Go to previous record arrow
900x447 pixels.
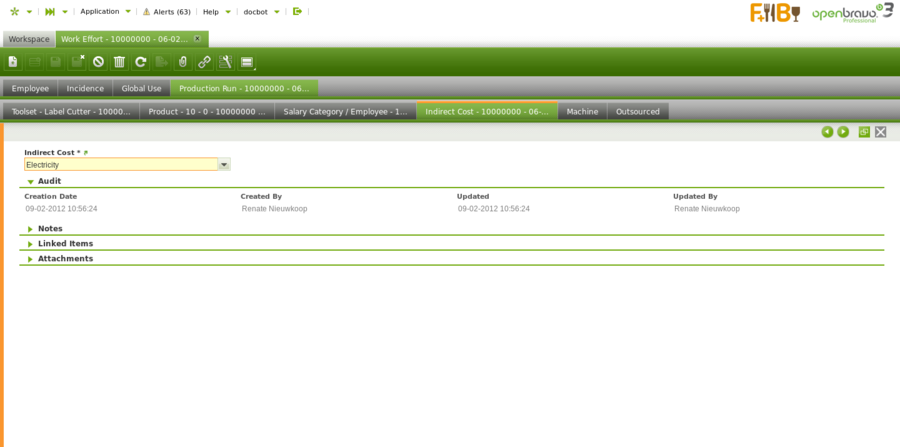pyautogui.click(x=827, y=132)
